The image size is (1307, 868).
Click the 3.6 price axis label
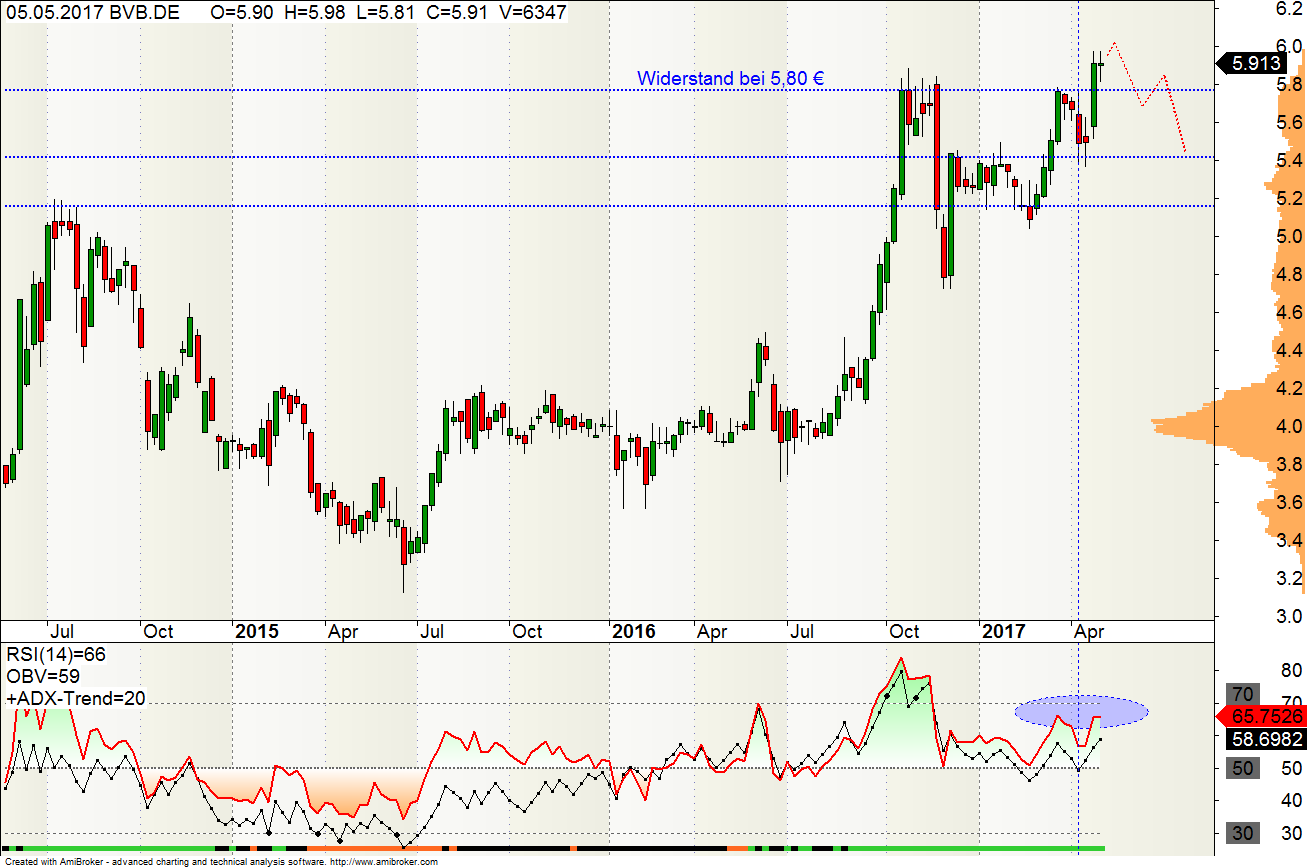click(1289, 502)
